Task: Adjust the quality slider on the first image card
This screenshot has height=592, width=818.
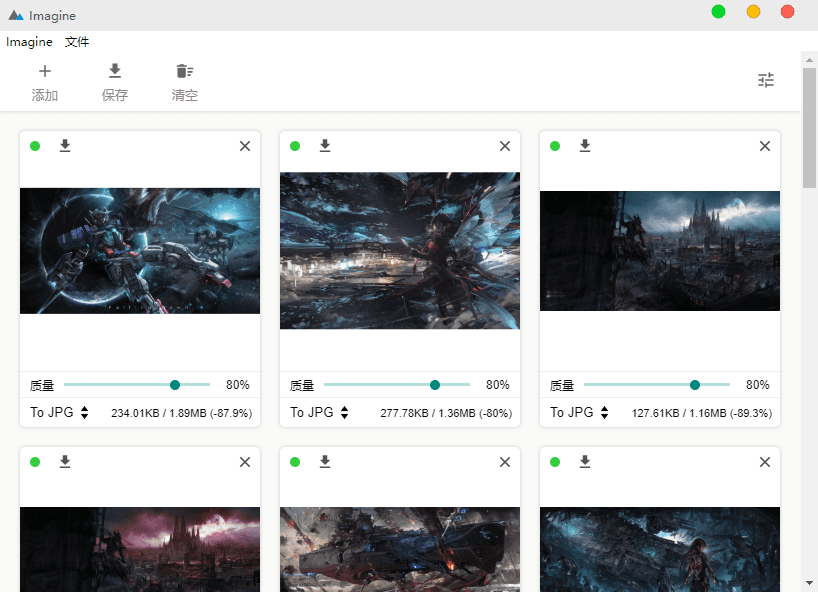Action: pos(175,385)
